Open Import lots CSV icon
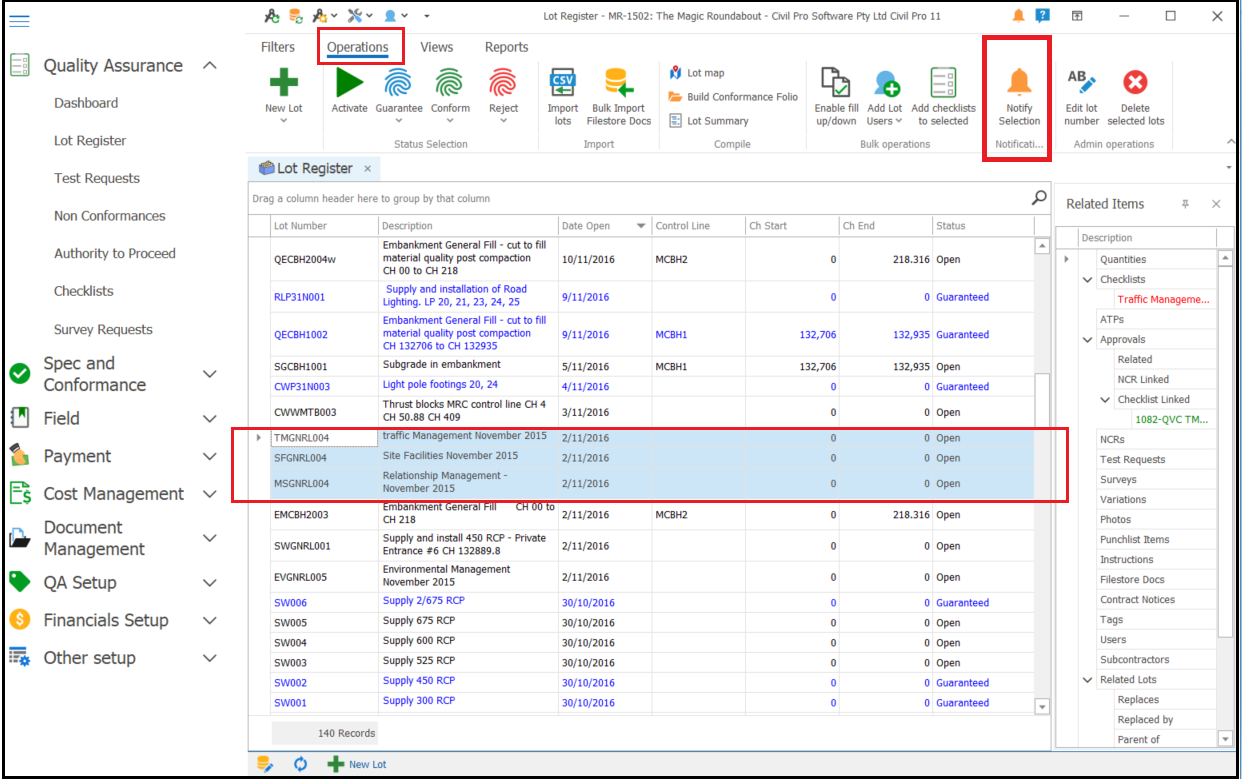 563,82
